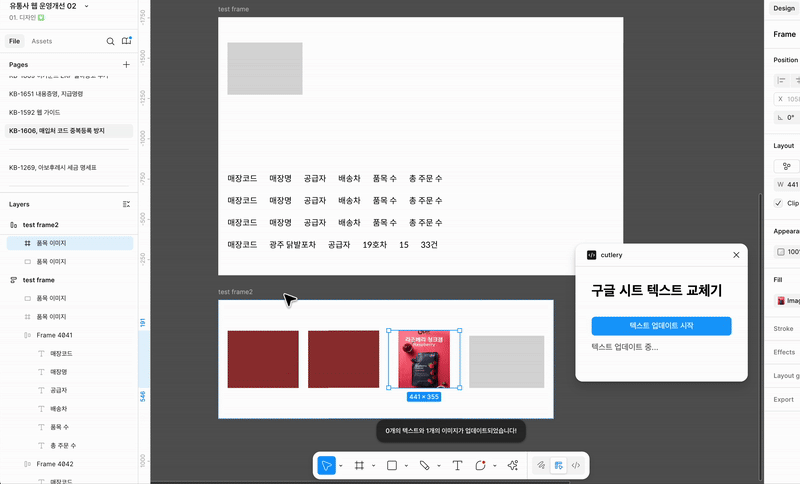The width and height of the screenshot is (800, 484).
Task: Close the cutlery plugin window
Action: (x=736, y=255)
